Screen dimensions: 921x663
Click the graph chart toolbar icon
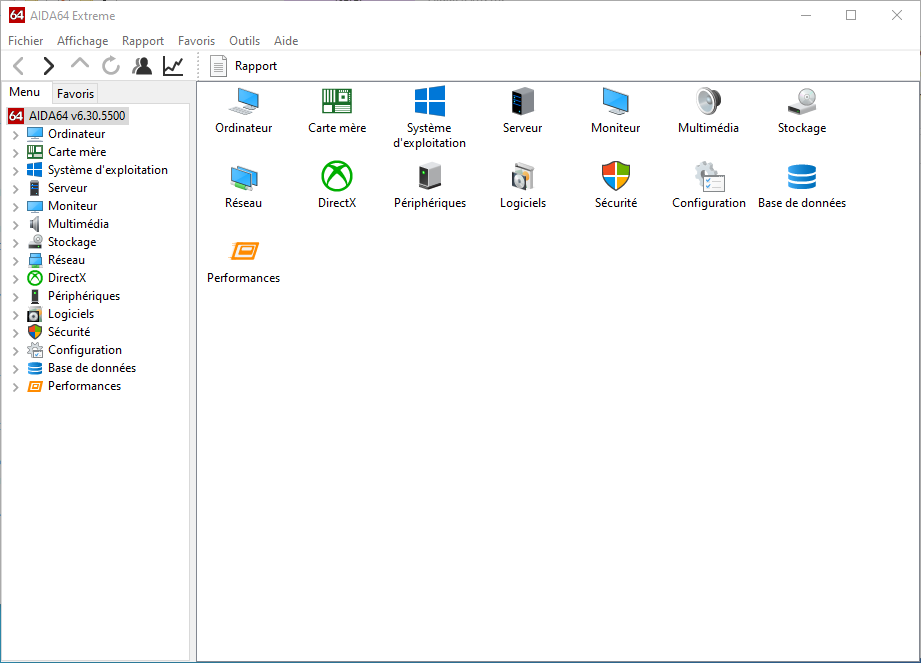pos(173,66)
